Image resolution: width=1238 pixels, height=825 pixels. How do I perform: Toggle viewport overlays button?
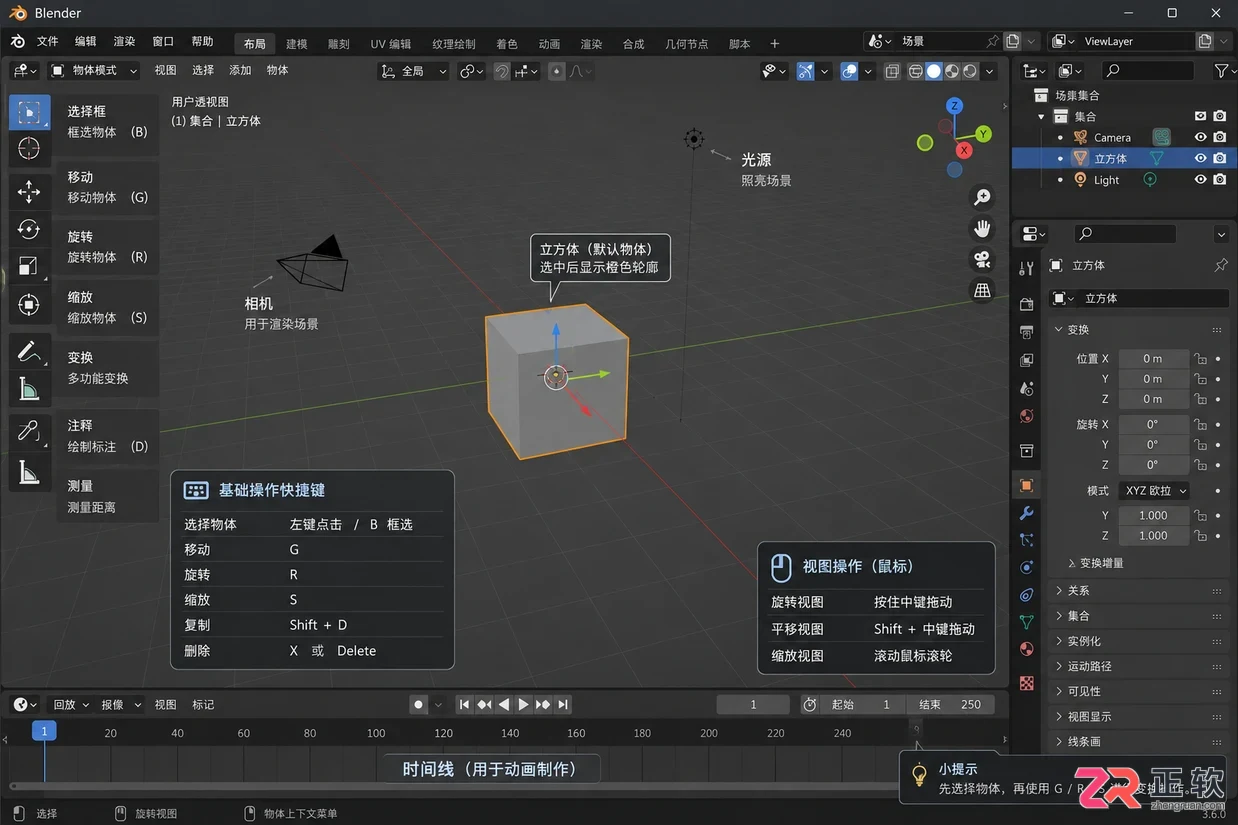coord(849,71)
